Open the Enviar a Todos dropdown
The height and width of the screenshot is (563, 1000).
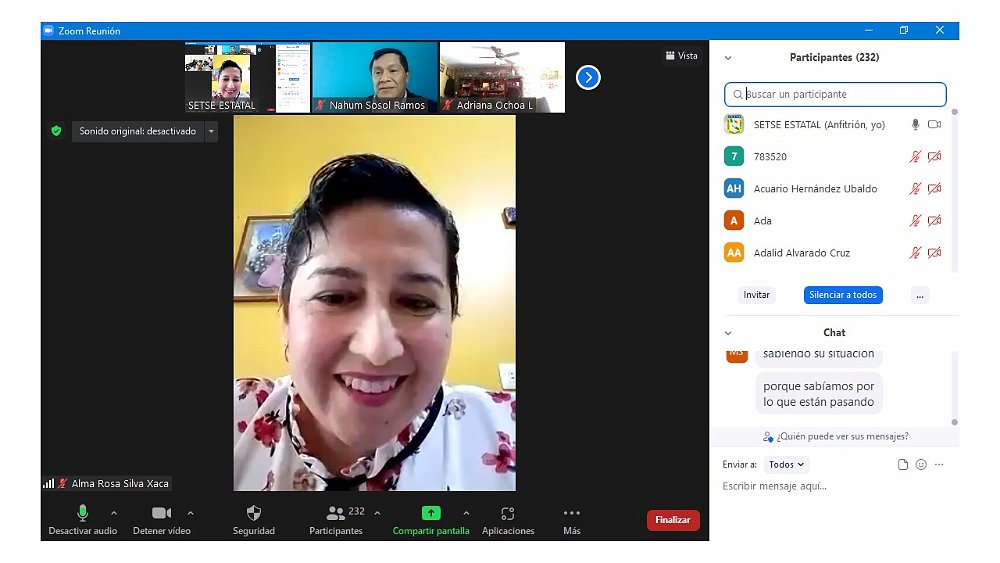(787, 465)
